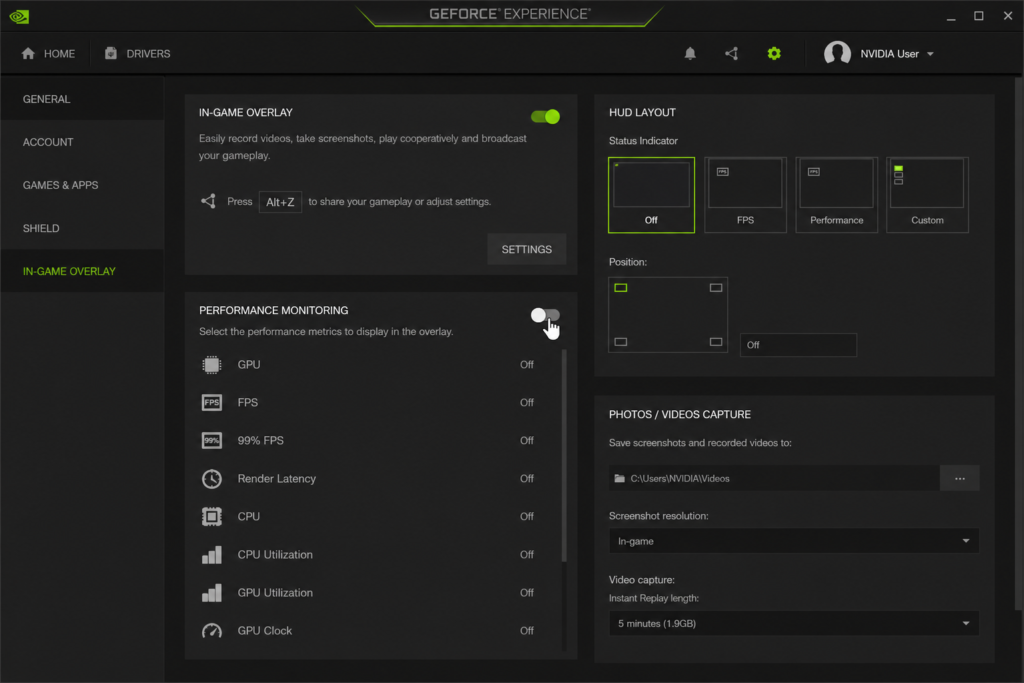Set HUD position to top-left corner
The image size is (1024, 683).
620,287
